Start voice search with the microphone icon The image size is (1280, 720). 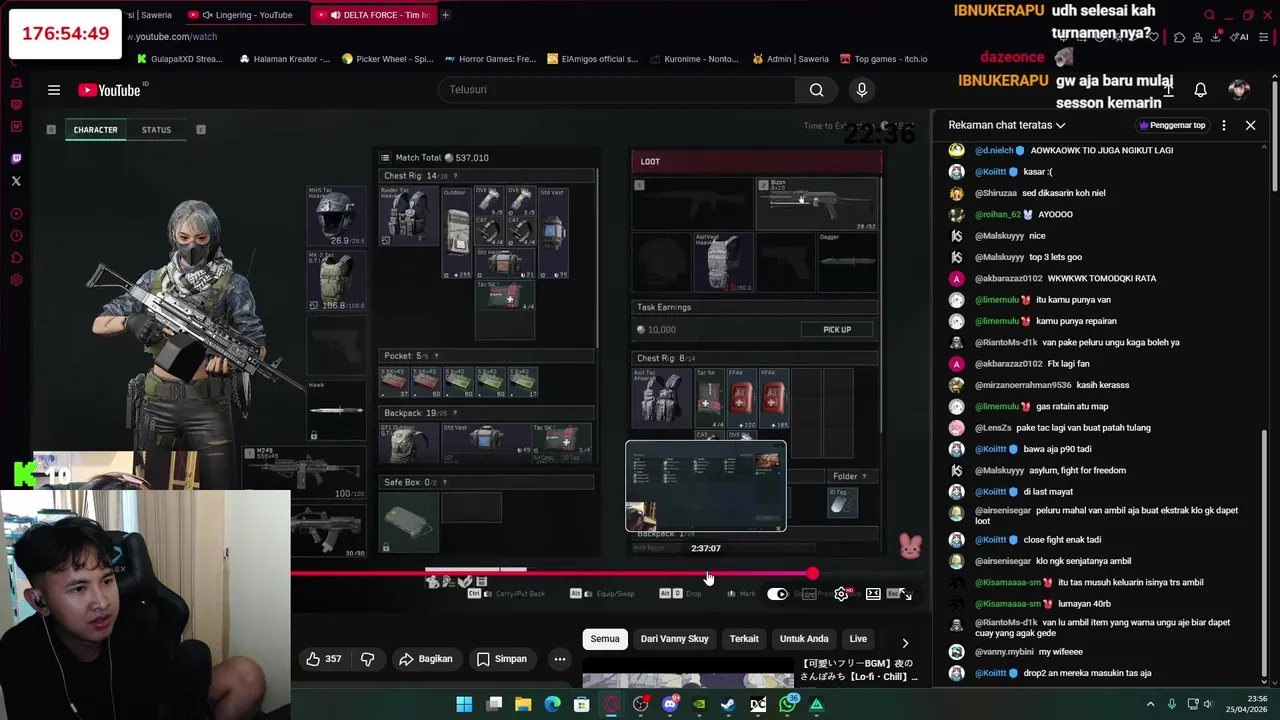coord(862,90)
